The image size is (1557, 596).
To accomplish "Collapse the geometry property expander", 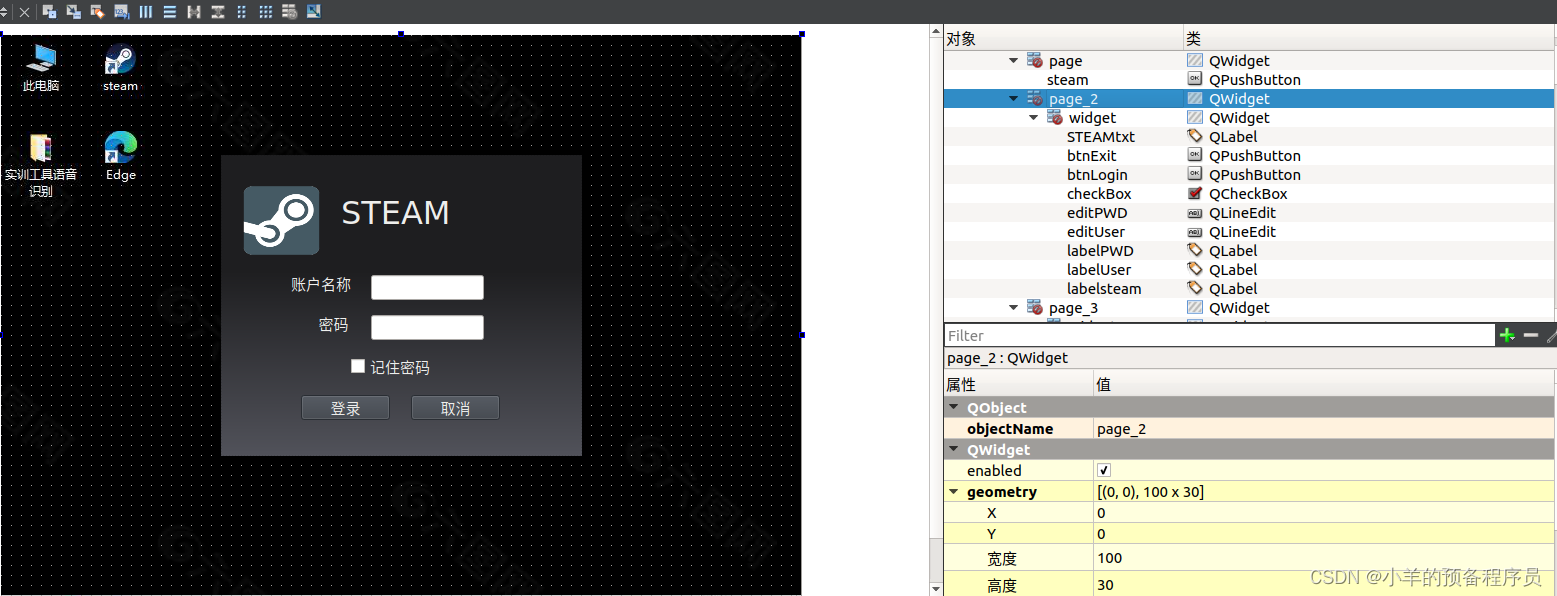I will point(954,491).
